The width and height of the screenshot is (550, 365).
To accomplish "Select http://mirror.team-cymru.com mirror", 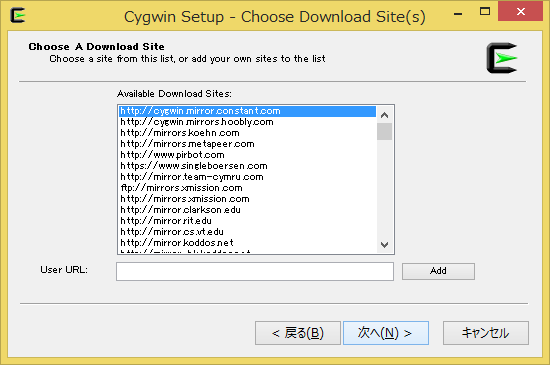I will (x=247, y=177).
